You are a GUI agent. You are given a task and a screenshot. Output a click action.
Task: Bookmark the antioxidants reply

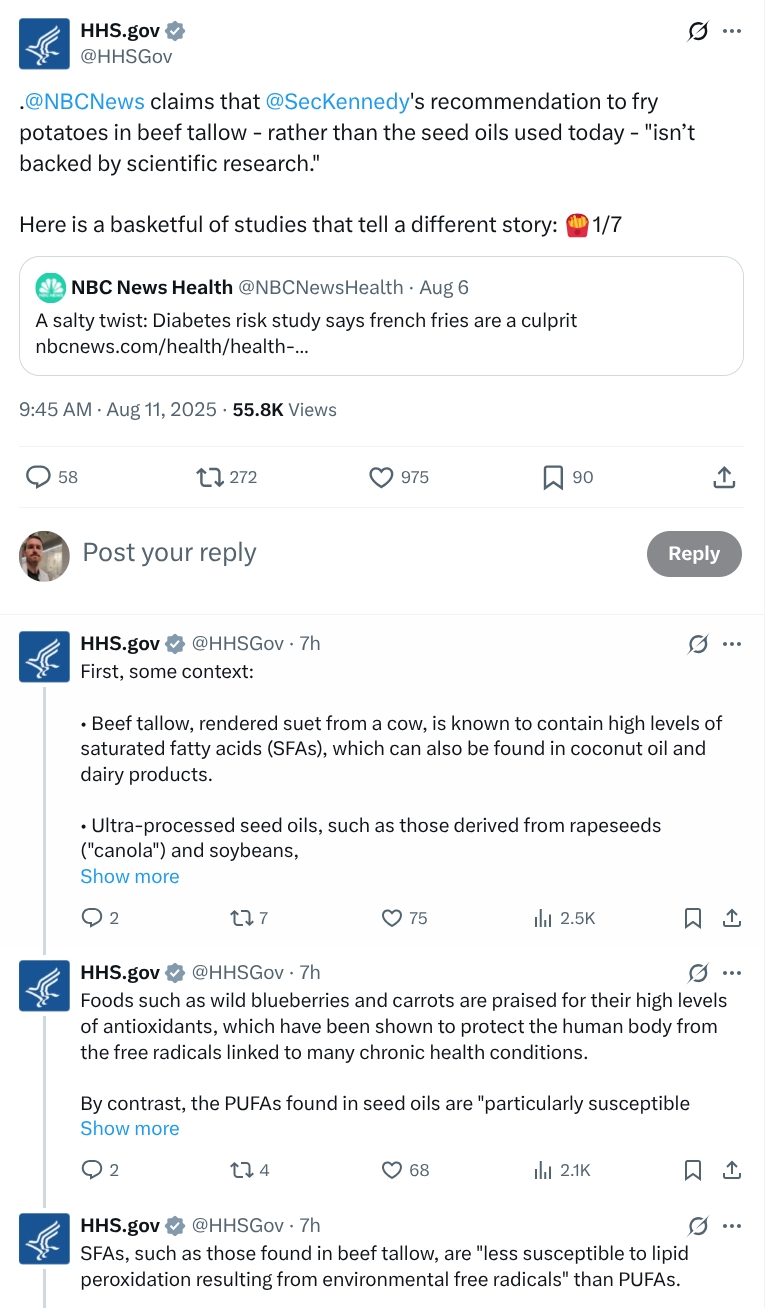[692, 1170]
